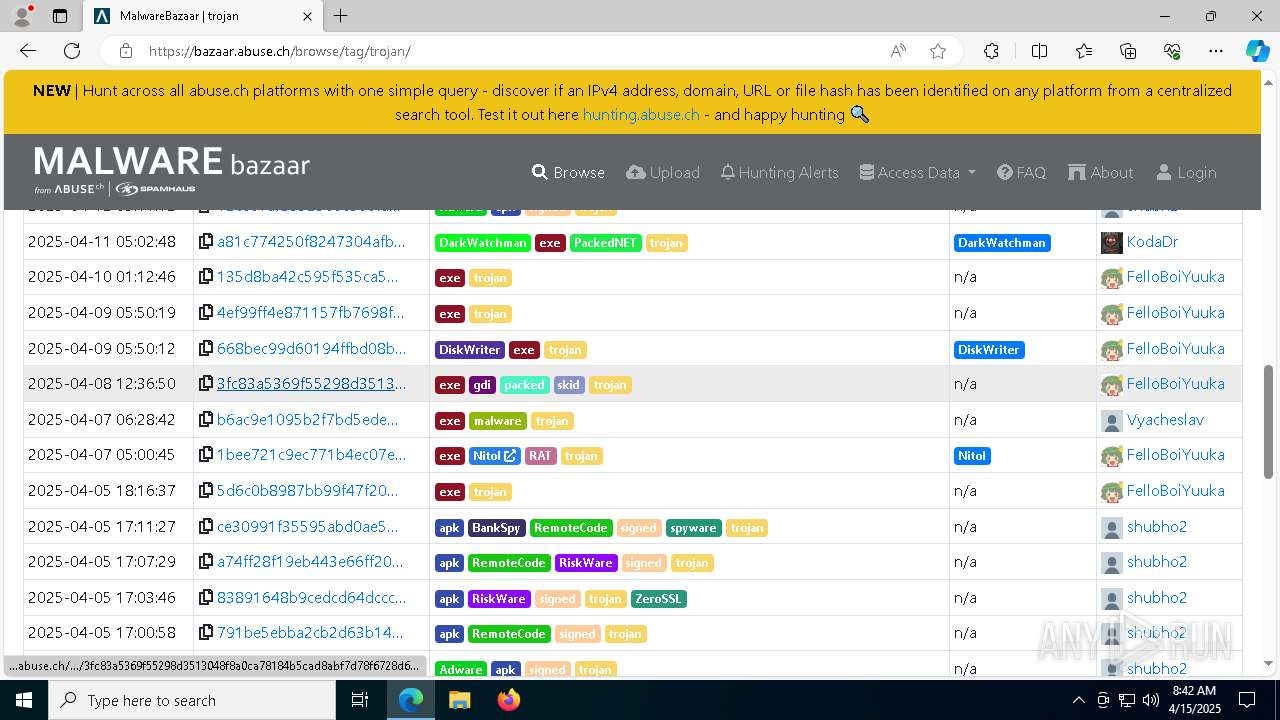Open the Windows Start menu
The height and width of the screenshot is (720, 1280).
[24, 700]
